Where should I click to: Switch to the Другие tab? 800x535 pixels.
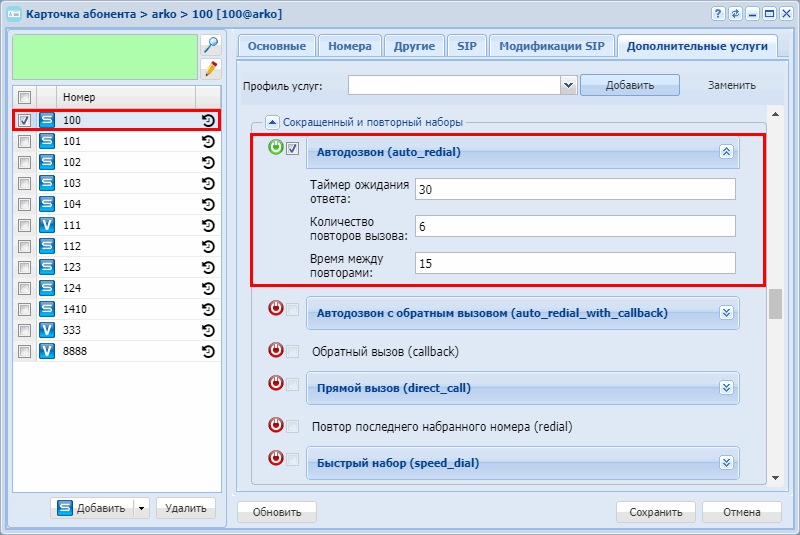pyautogui.click(x=414, y=46)
